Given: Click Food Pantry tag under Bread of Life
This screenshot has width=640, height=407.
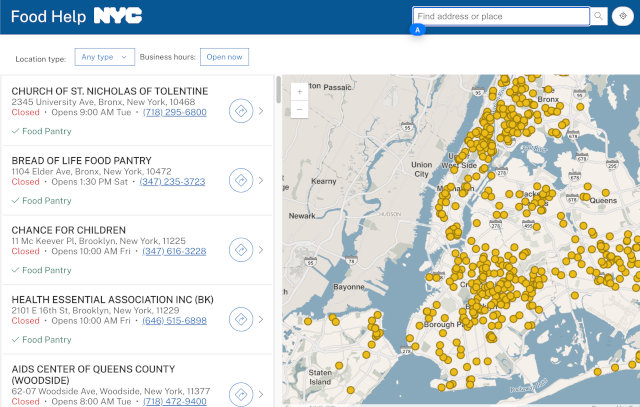Looking at the screenshot, I should pyautogui.click(x=42, y=200).
